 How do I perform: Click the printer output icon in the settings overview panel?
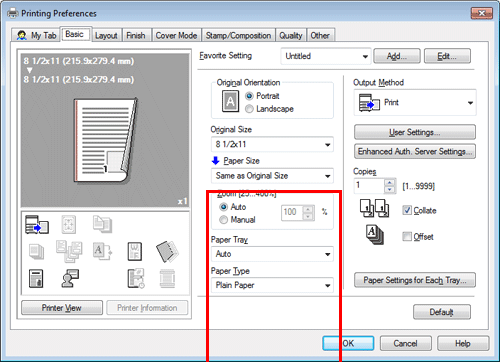(37, 224)
